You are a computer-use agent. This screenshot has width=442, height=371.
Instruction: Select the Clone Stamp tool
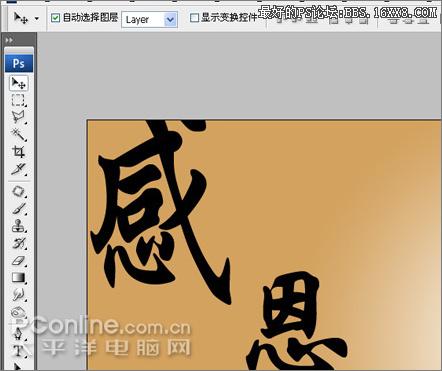(x=18, y=226)
